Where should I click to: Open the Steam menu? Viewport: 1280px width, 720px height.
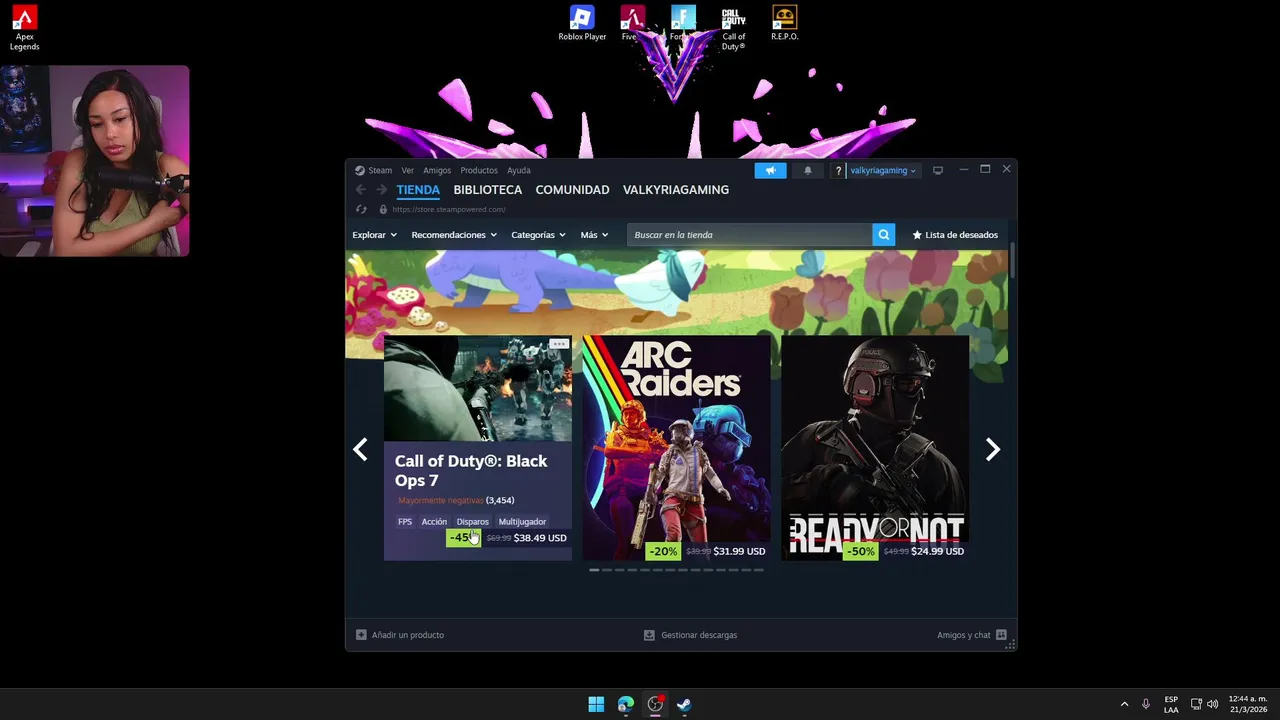(374, 170)
